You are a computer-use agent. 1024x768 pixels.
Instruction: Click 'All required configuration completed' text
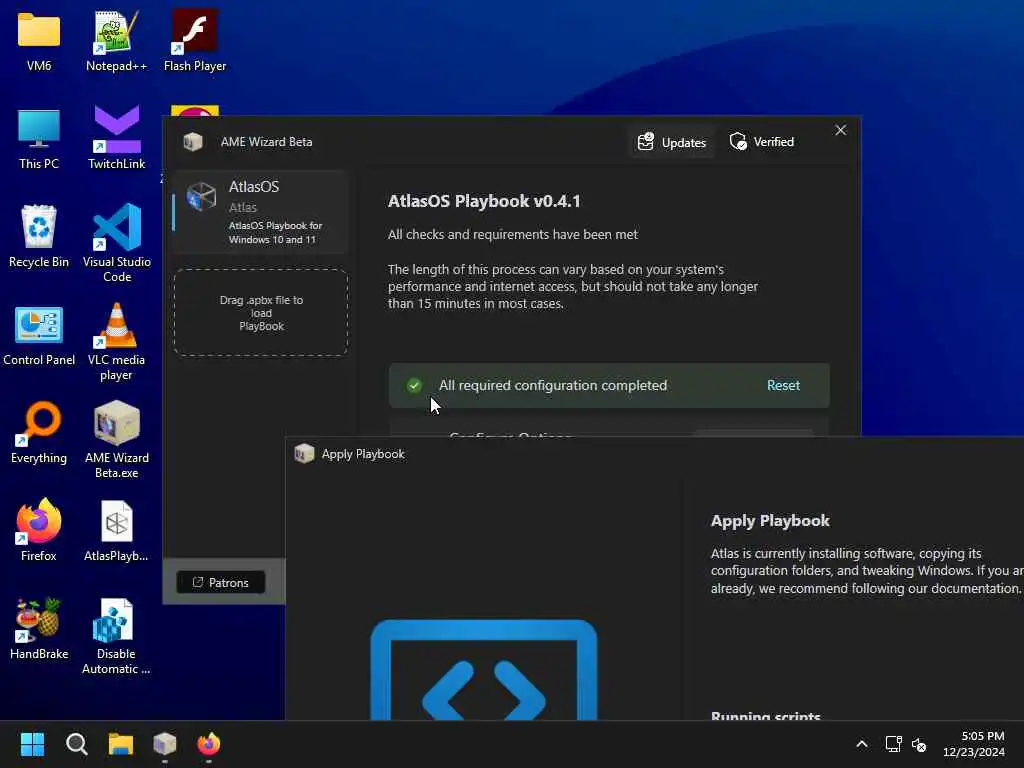click(552, 385)
